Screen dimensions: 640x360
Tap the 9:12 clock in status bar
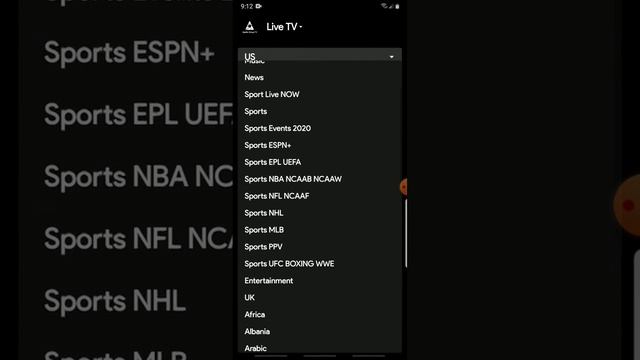pos(247,6)
